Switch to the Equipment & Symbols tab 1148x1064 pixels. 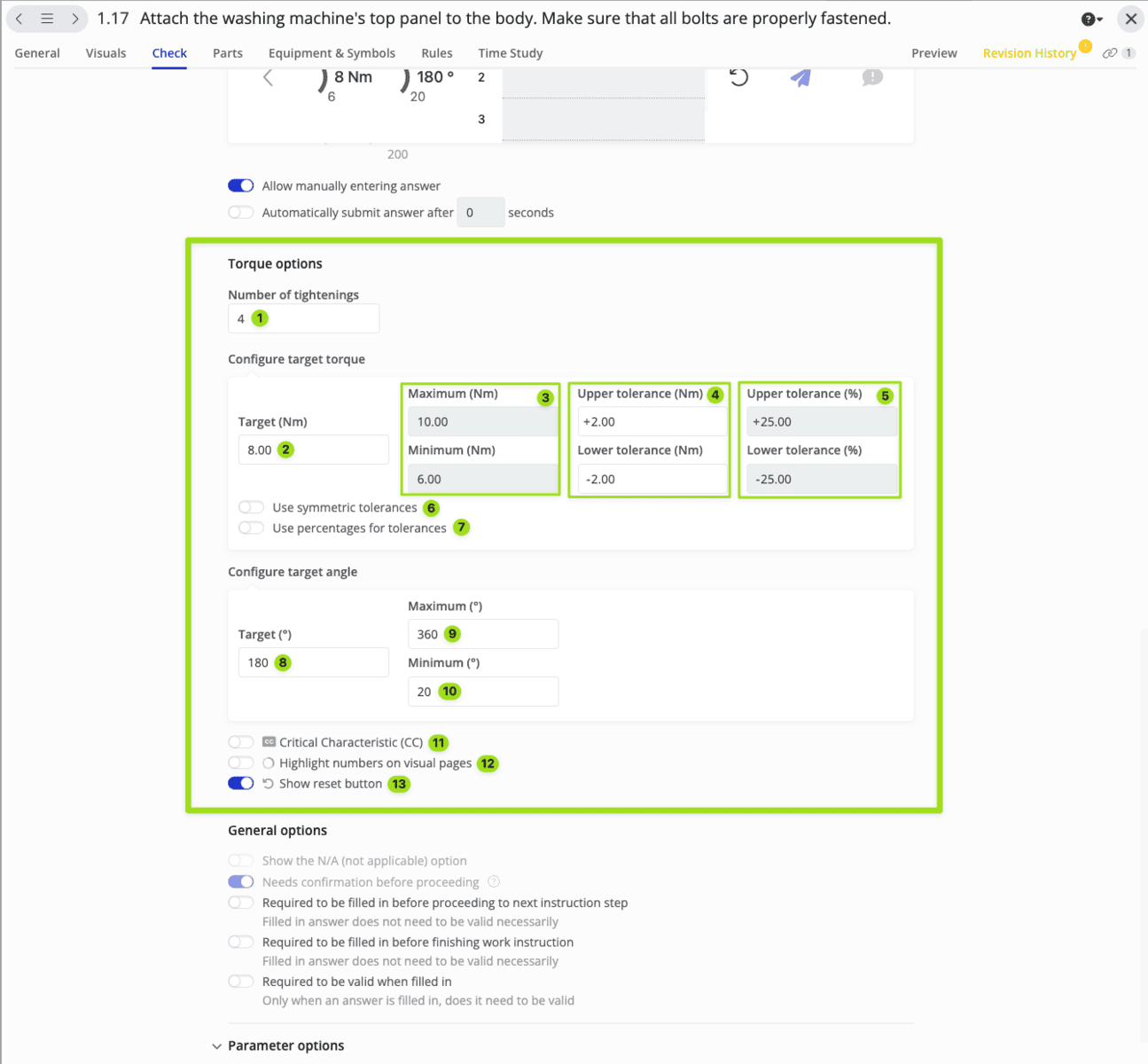[332, 53]
